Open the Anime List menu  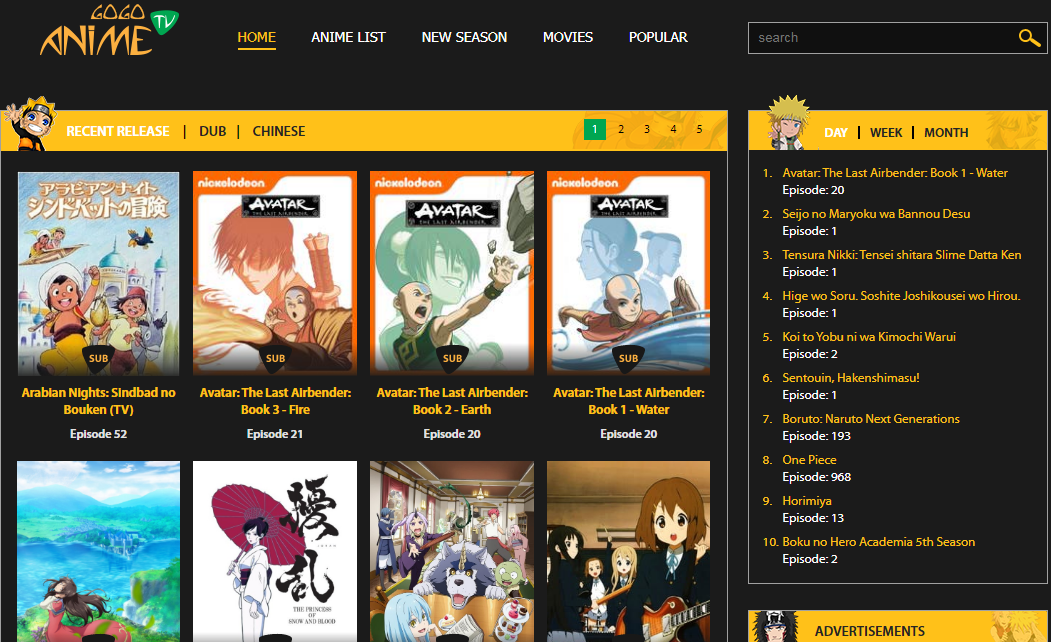tap(348, 37)
